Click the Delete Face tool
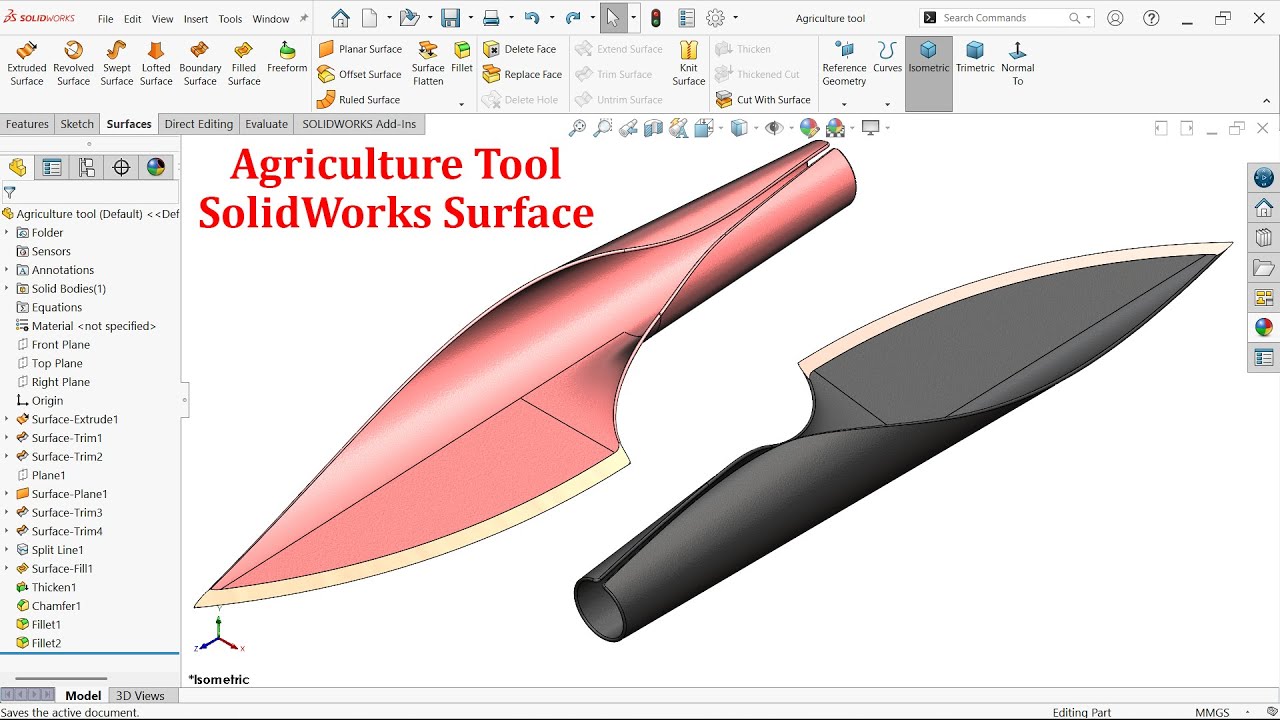1280x720 pixels. pos(520,49)
